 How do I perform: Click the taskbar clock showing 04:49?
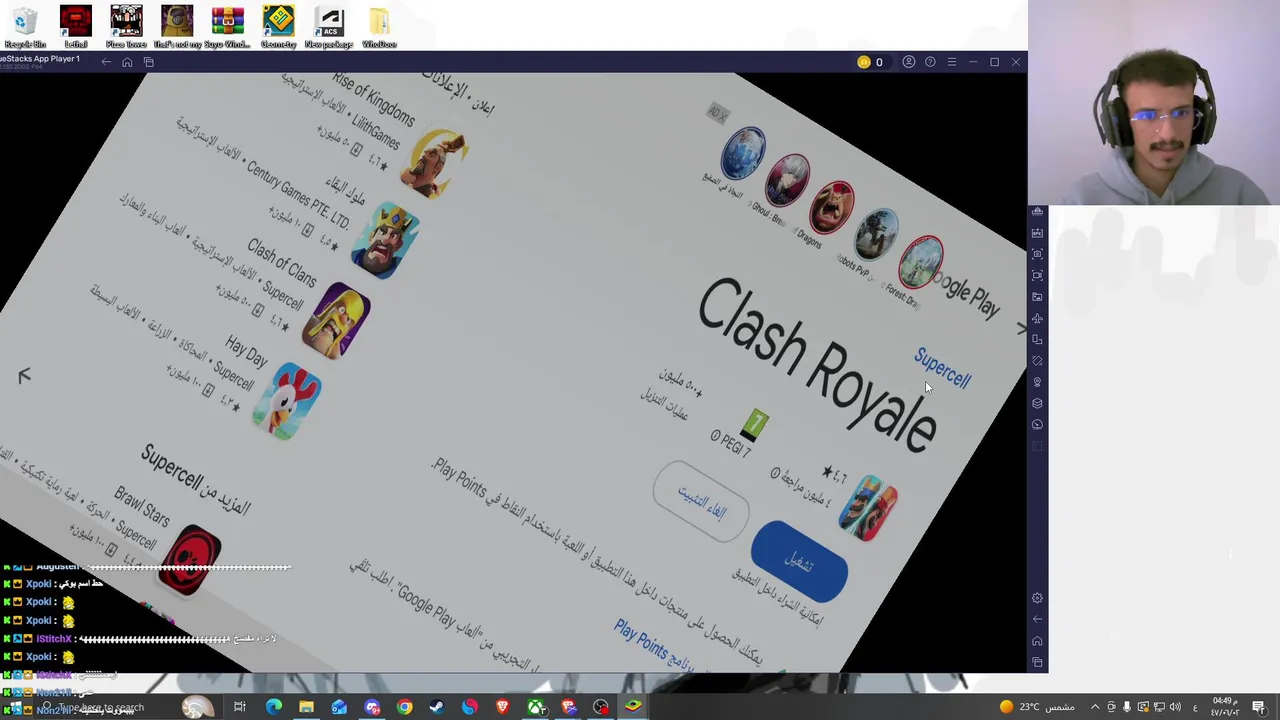click(x=1225, y=707)
